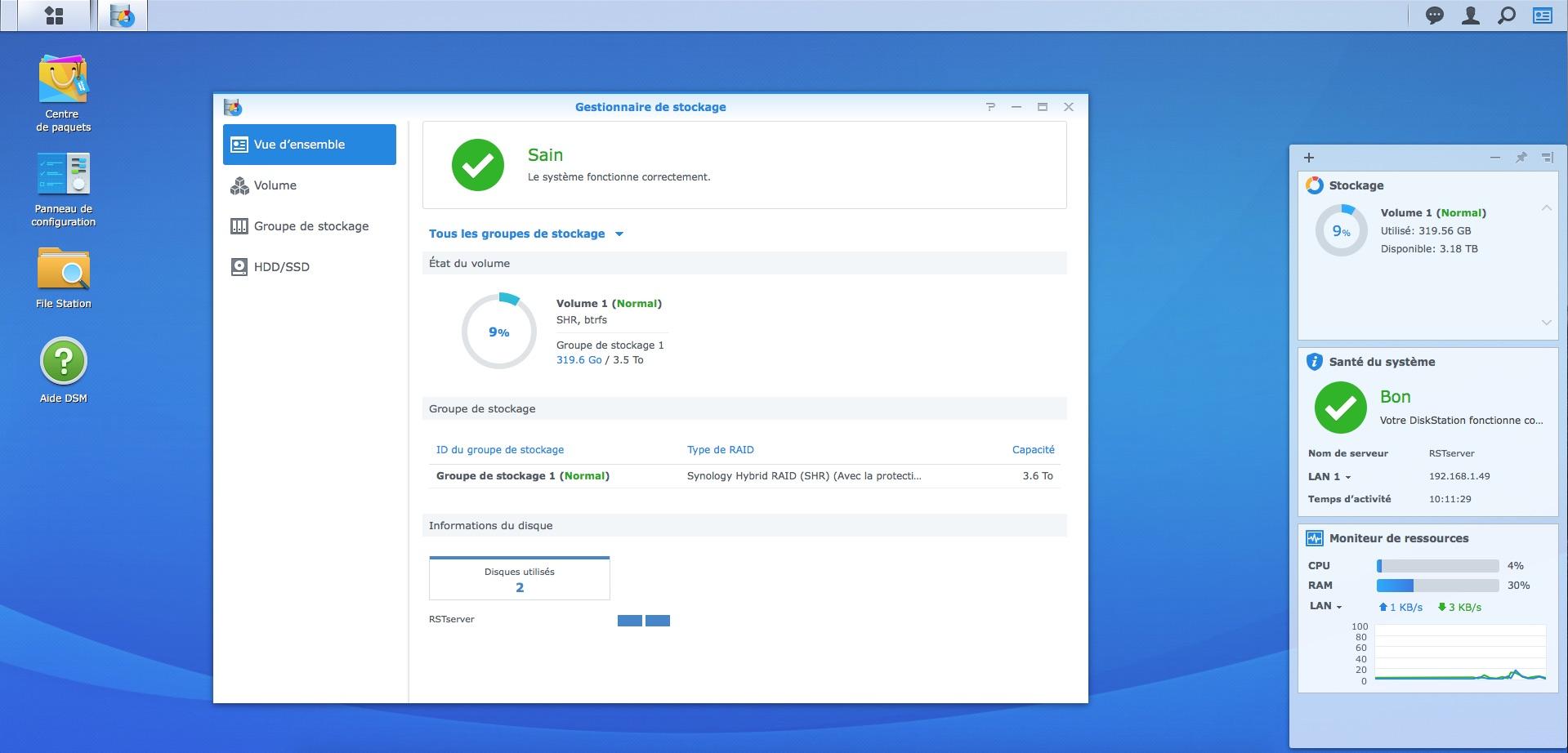
Task: Go to the HDD/SSD section
Action: pos(281,267)
